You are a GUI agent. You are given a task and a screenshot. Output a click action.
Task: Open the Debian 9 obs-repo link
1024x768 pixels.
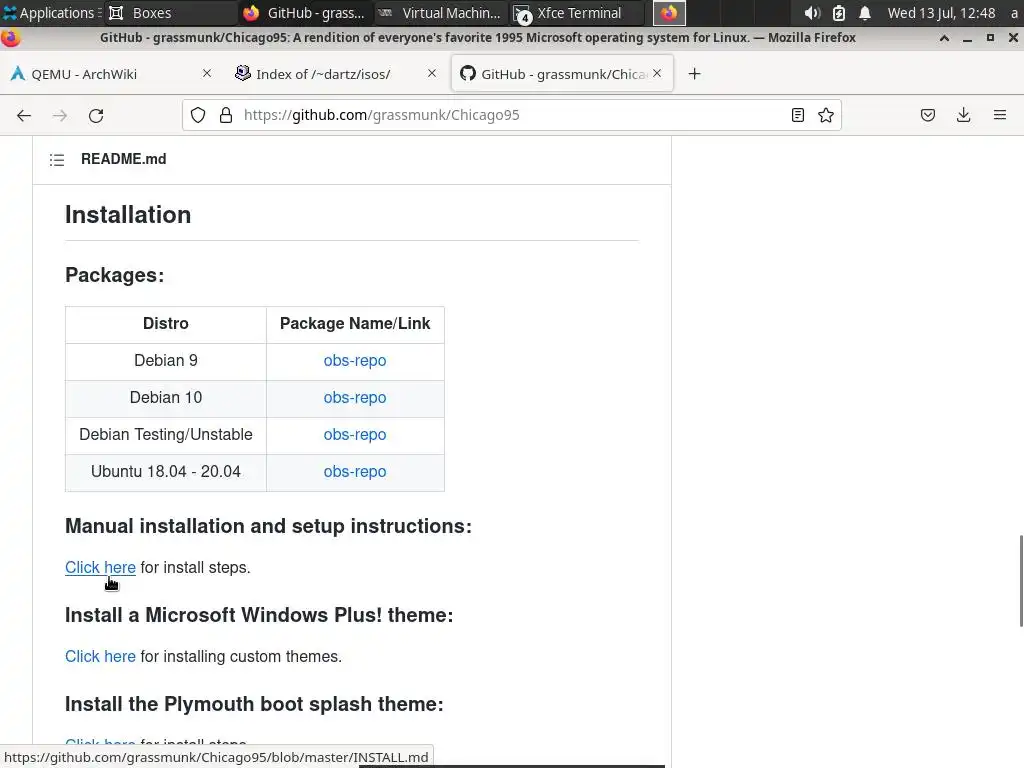[x=355, y=360]
